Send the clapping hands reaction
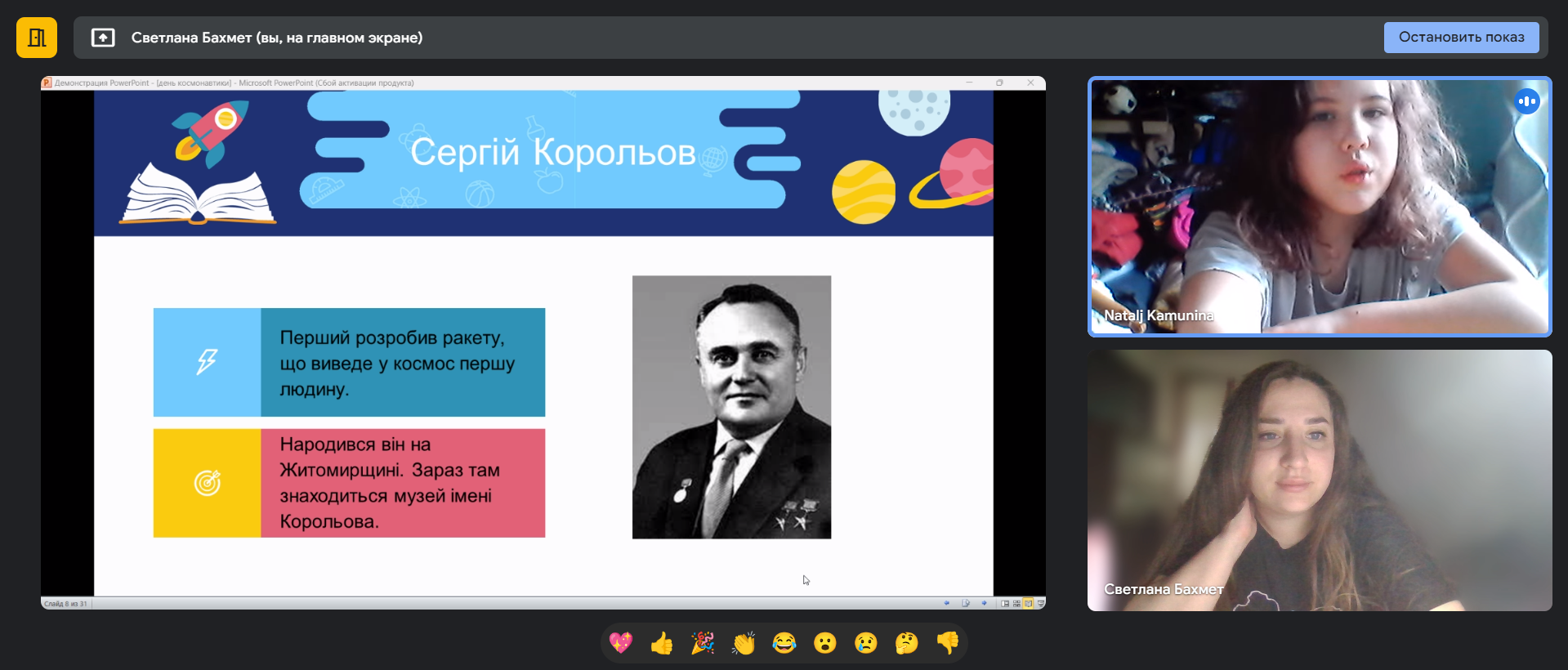The width and height of the screenshot is (1568, 670). tap(744, 644)
